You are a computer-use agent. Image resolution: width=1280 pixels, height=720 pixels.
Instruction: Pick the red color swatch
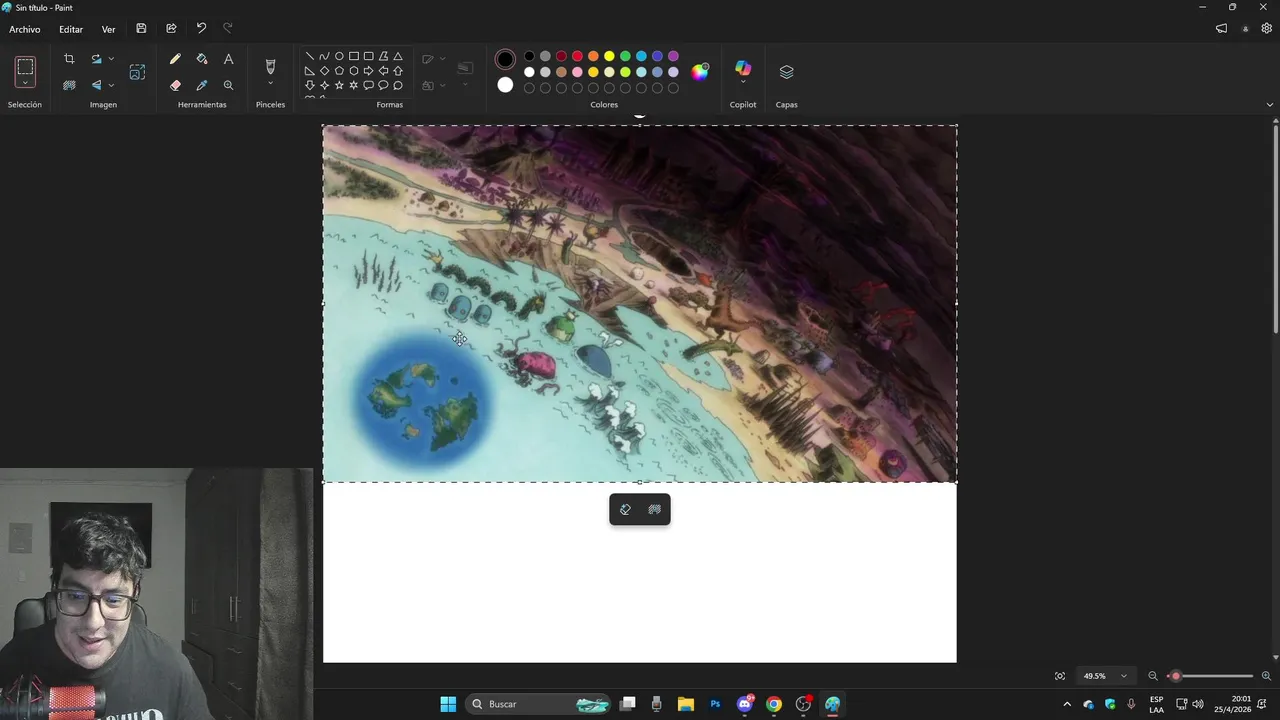[577, 56]
